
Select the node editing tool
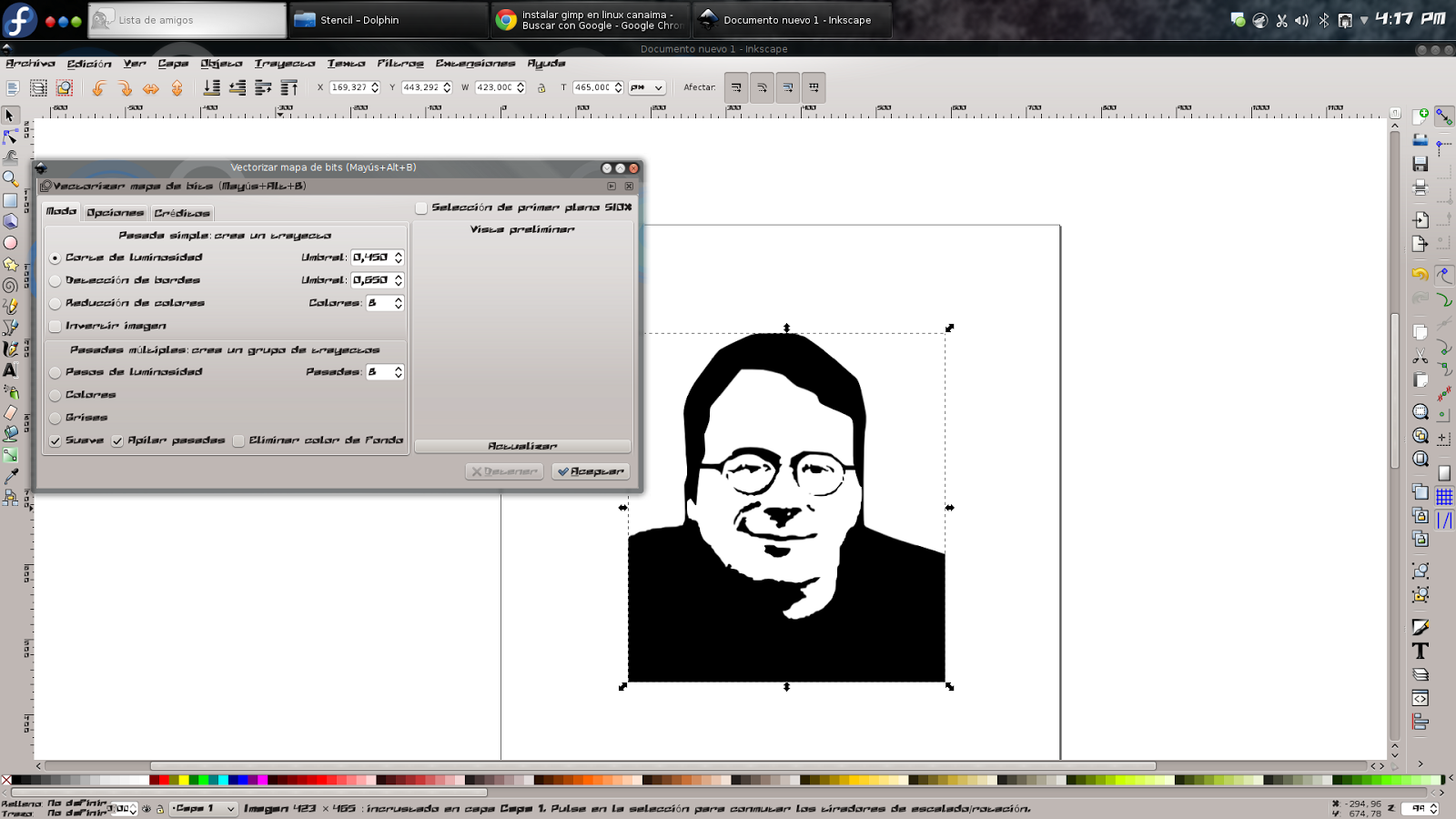pyautogui.click(x=11, y=136)
